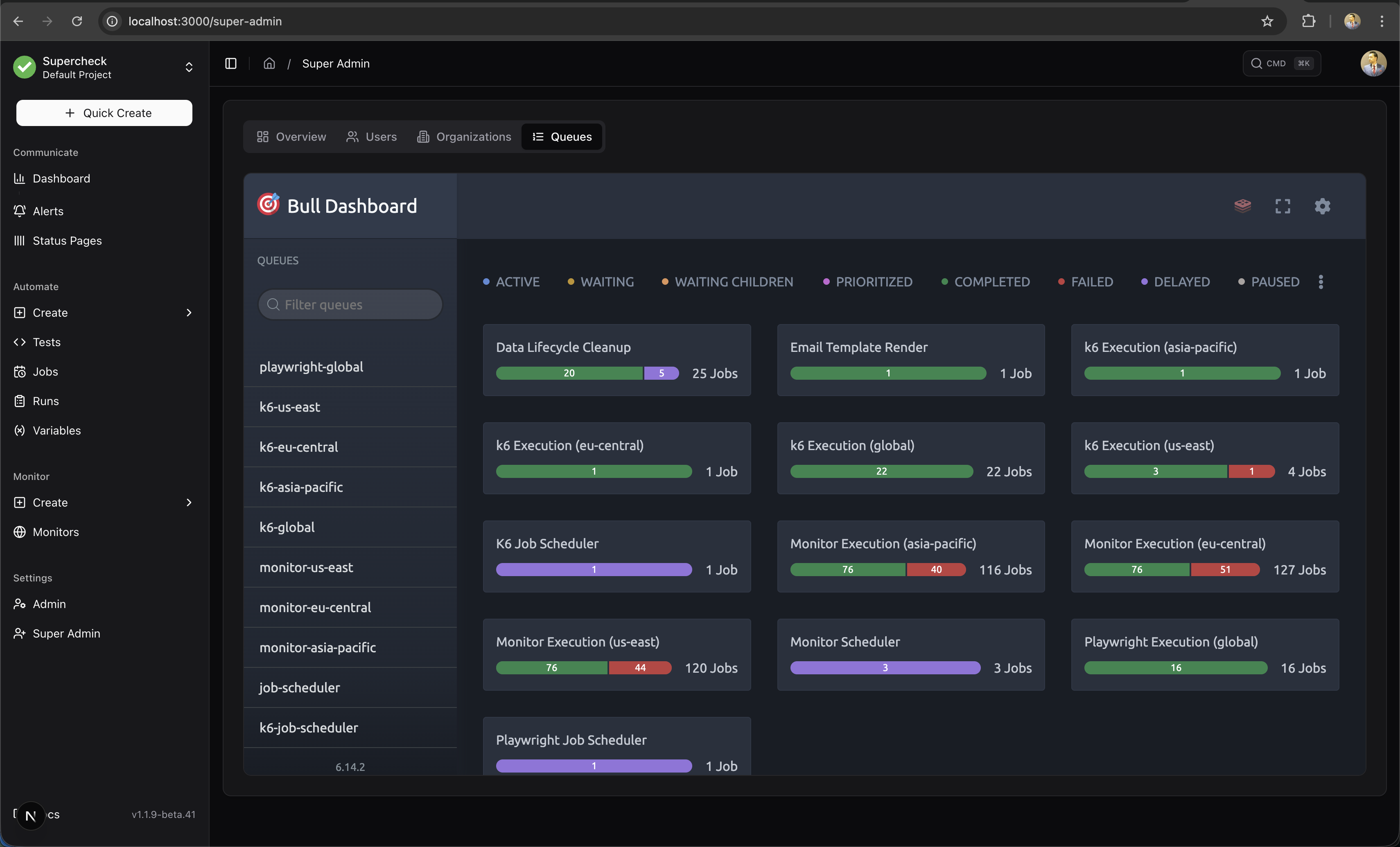Enter fullscreen mode in Bull Dashboard
This screenshot has width=1400, height=847.
1283,206
